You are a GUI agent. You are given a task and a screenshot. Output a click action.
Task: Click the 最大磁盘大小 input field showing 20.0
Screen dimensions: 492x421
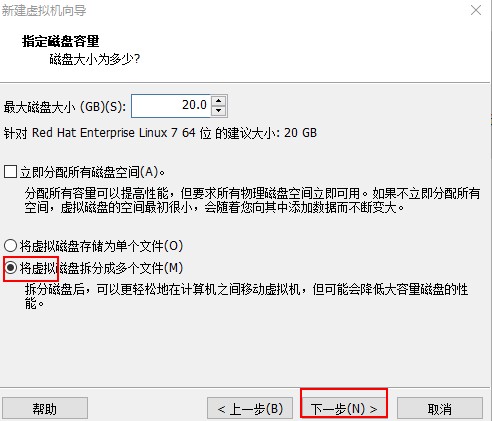point(171,106)
